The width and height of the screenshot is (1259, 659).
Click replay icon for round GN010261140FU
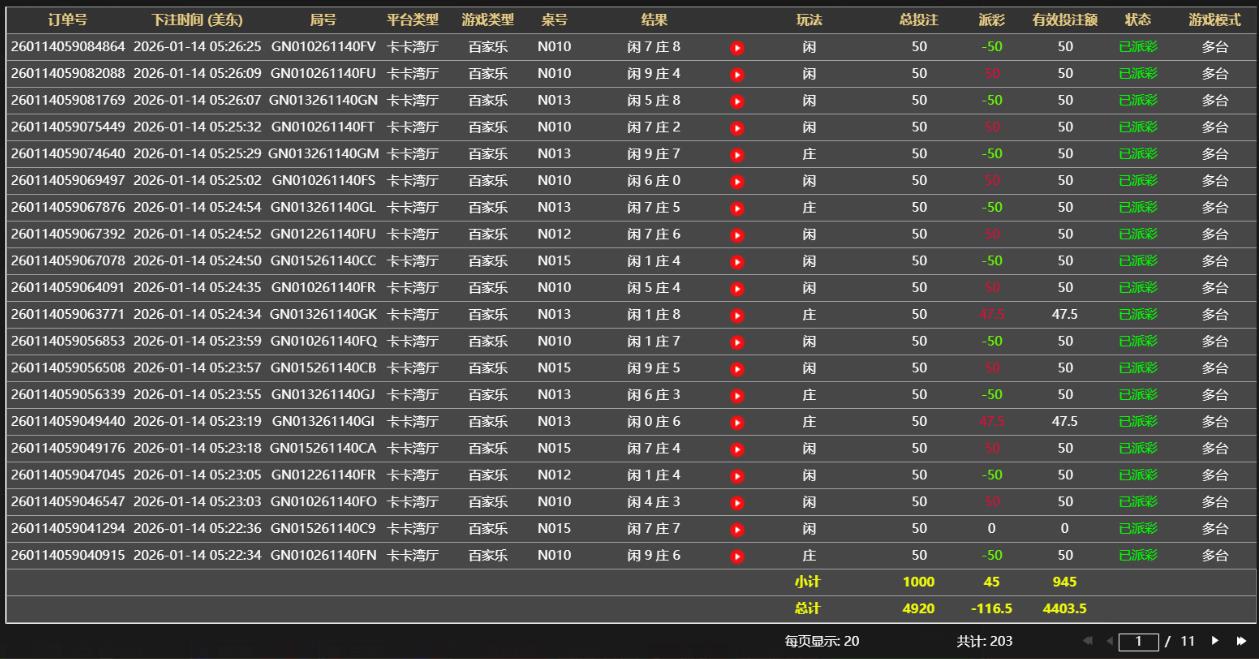pos(737,74)
